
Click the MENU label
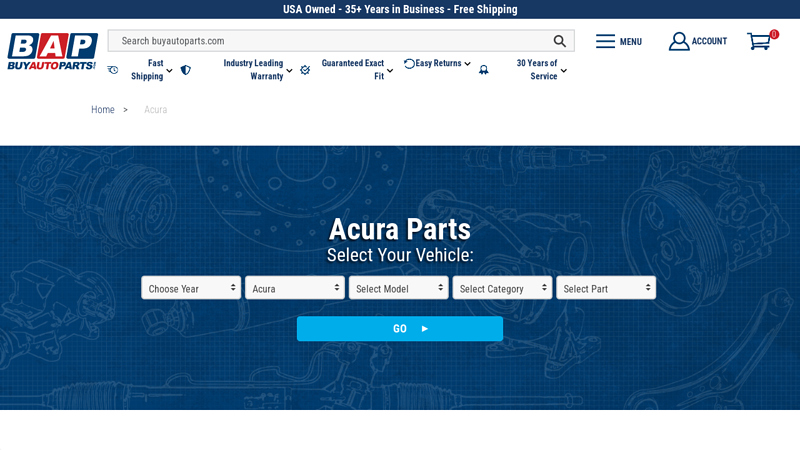click(x=631, y=42)
